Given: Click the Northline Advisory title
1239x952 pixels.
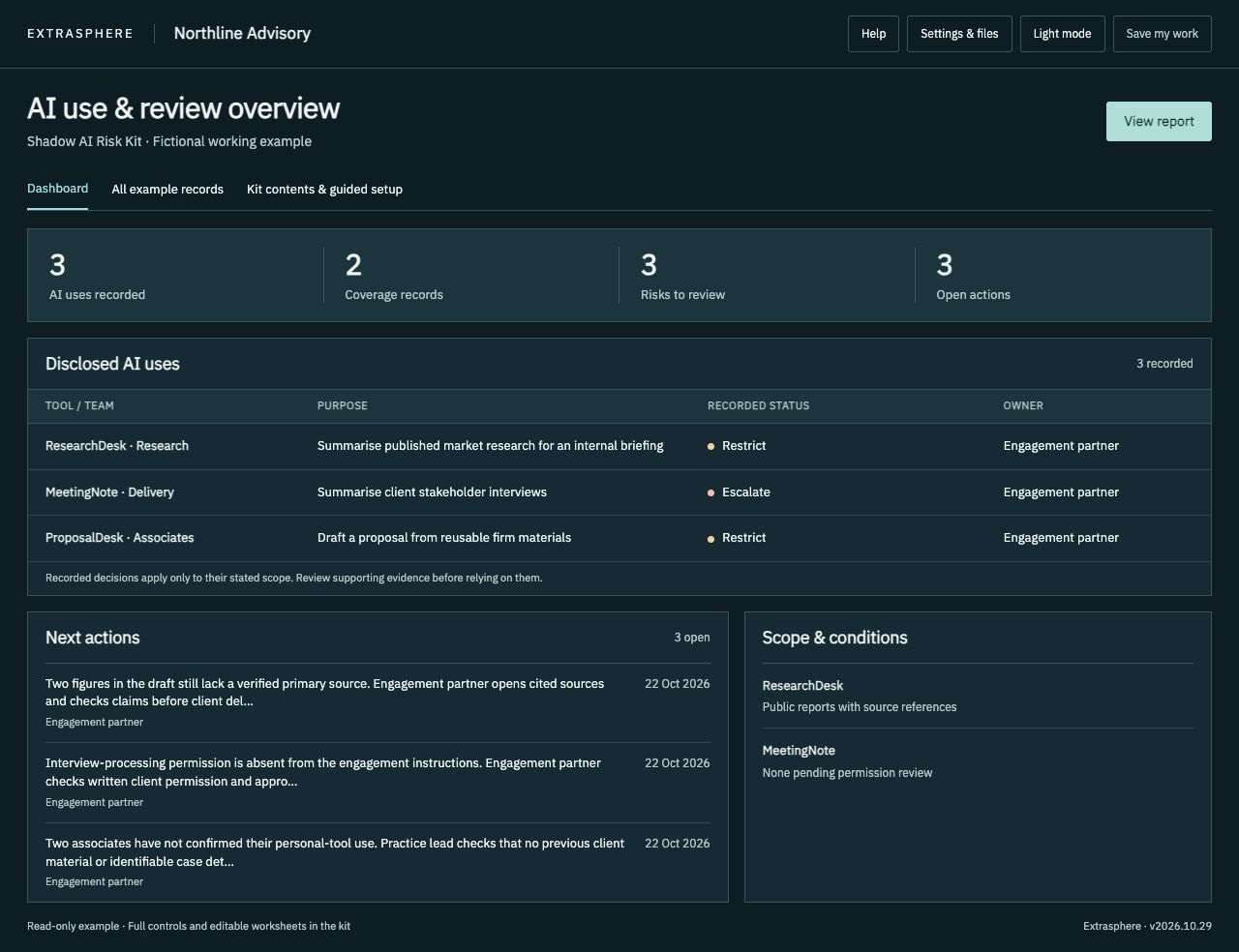Looking at the screenshot, I should [x=242, y=33].
